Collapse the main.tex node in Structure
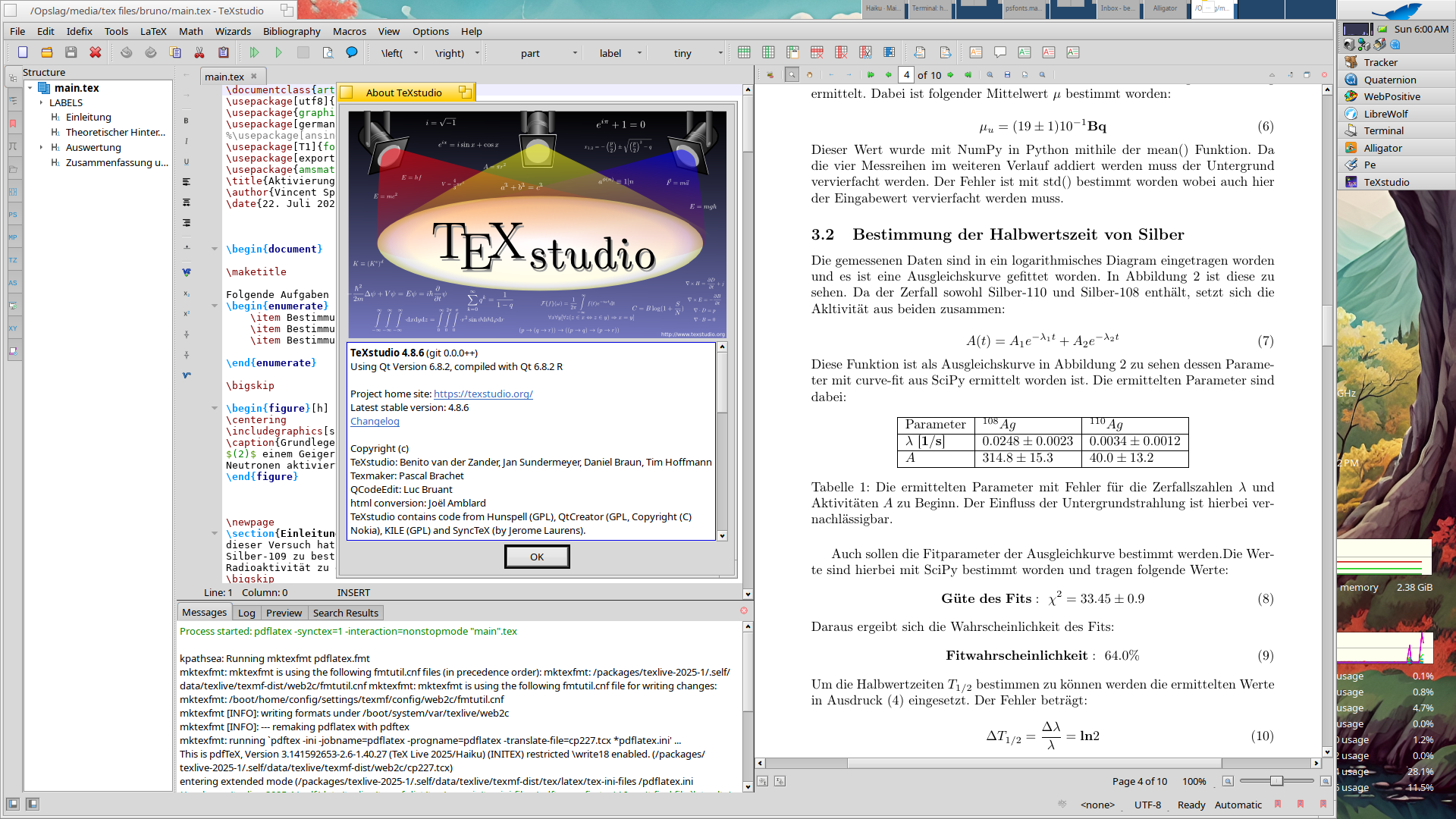 tap(30, 88)
